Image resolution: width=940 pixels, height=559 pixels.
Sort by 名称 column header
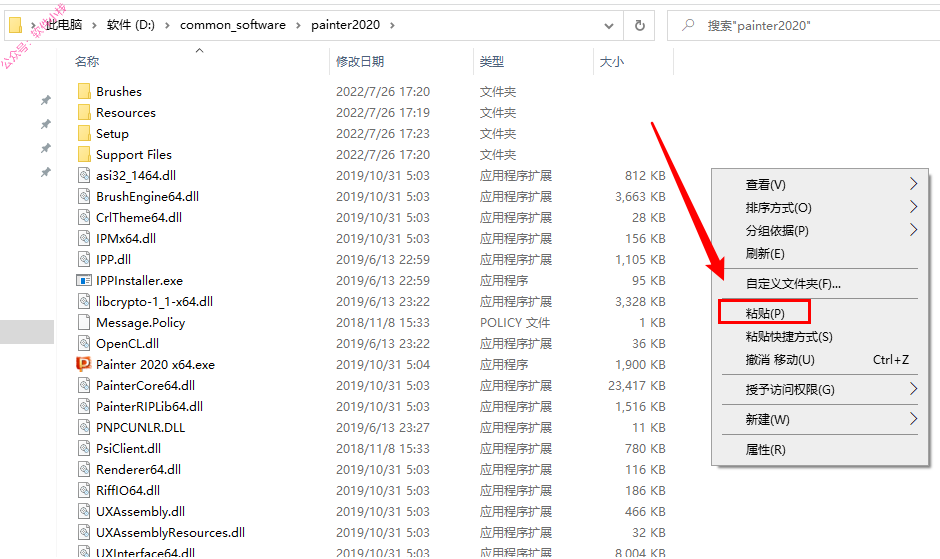click(x=87, y=61)
